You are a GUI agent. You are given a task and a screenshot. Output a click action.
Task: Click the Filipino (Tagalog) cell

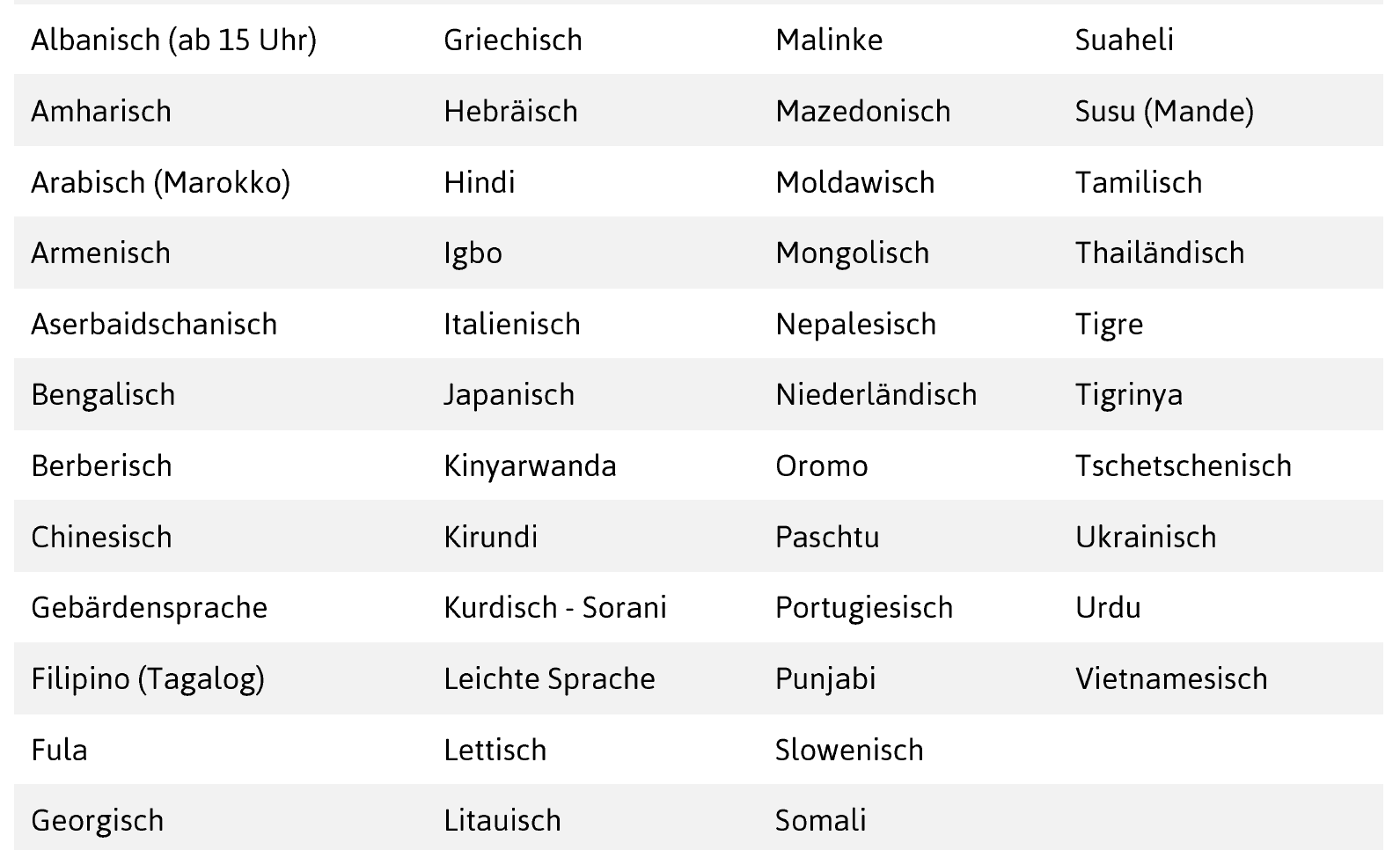[148, 679]
